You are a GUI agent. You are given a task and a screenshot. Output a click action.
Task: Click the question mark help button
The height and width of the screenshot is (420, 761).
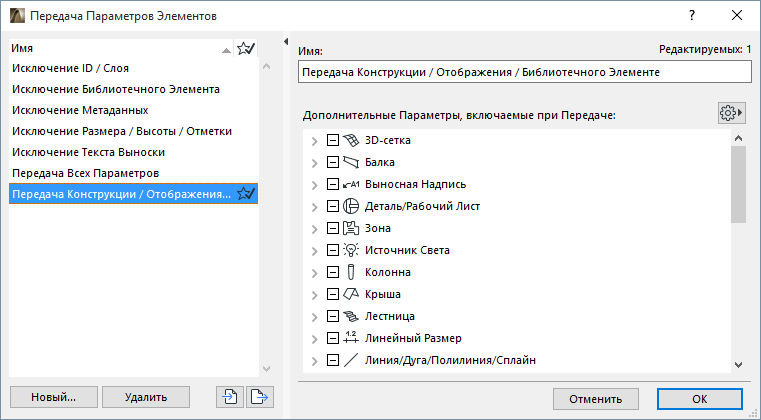coord(692,16)
